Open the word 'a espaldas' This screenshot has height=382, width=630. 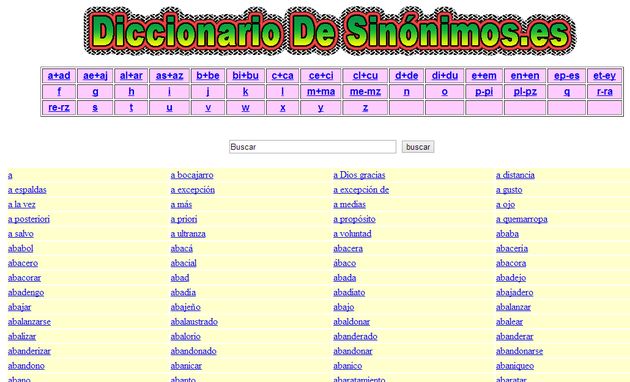tap(27, 190)
